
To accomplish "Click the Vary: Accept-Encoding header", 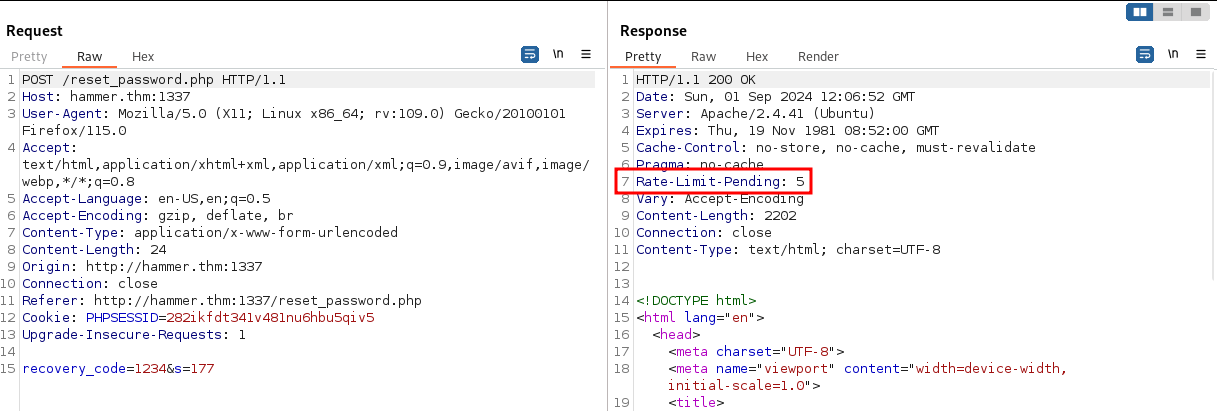I will point(720,199).
